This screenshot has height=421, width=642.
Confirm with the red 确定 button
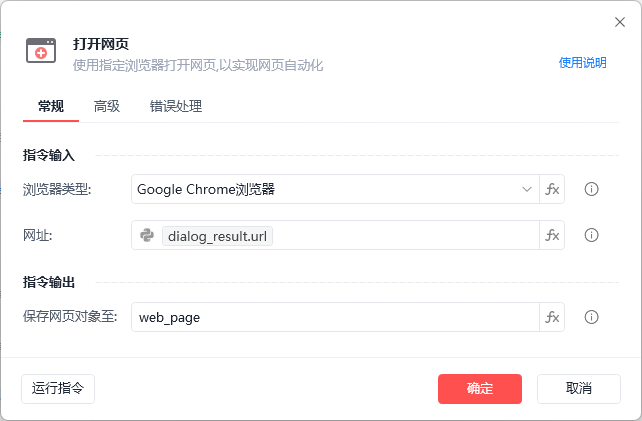(480, 389)
